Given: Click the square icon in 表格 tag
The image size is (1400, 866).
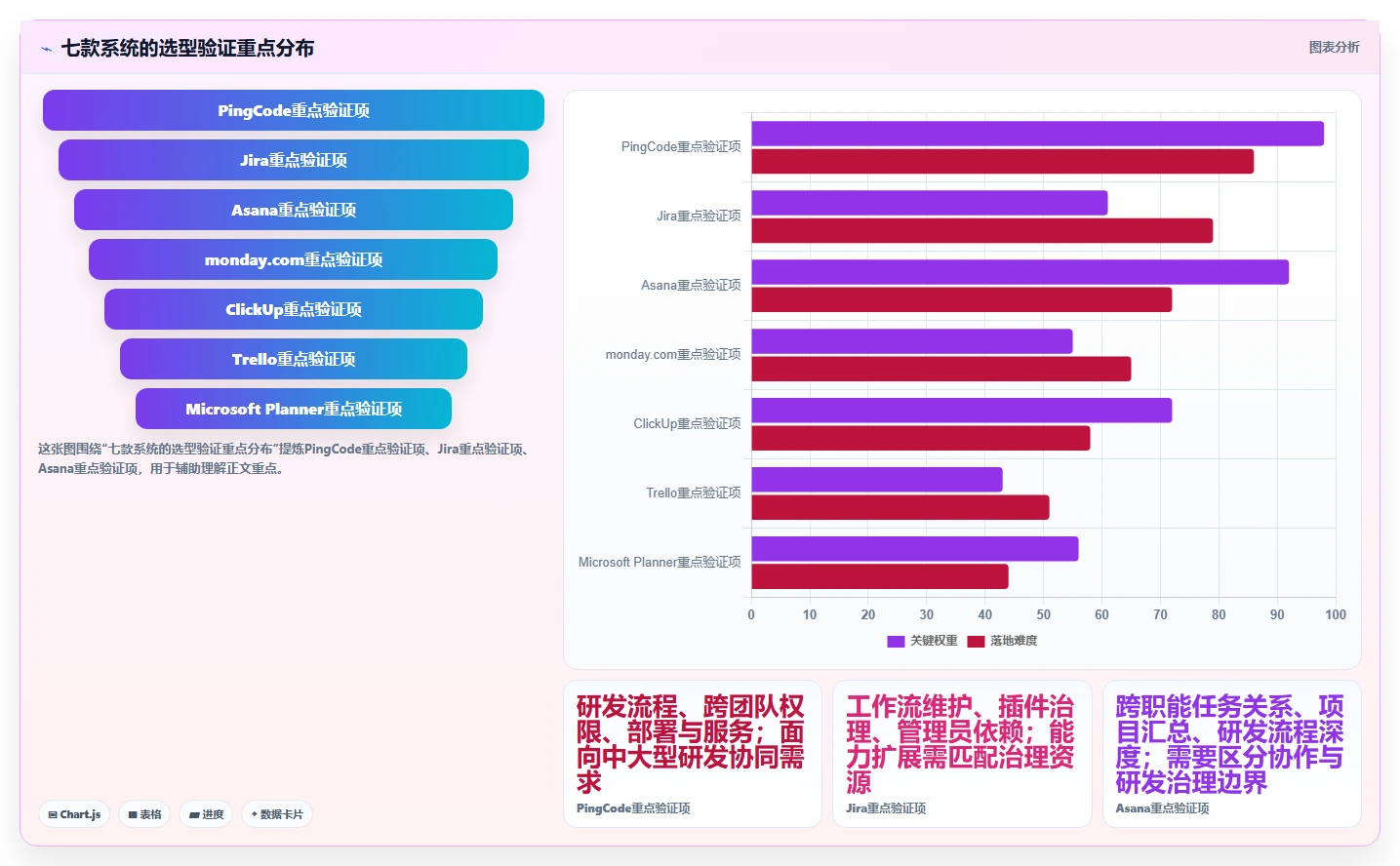Looking at the screenshot, I should pyautogui.click(x=133, y=814).
